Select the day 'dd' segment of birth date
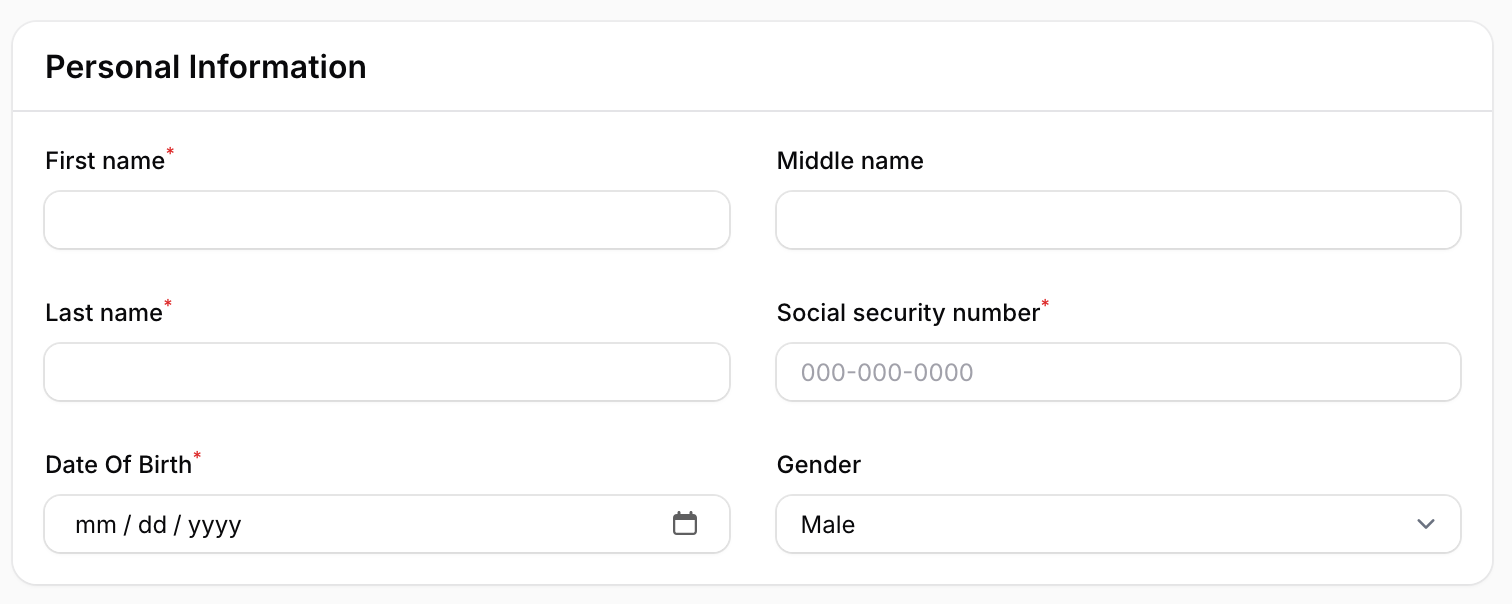Image resolution: width=1512 pixels, height=604 pixels. (x=152, y=524)
